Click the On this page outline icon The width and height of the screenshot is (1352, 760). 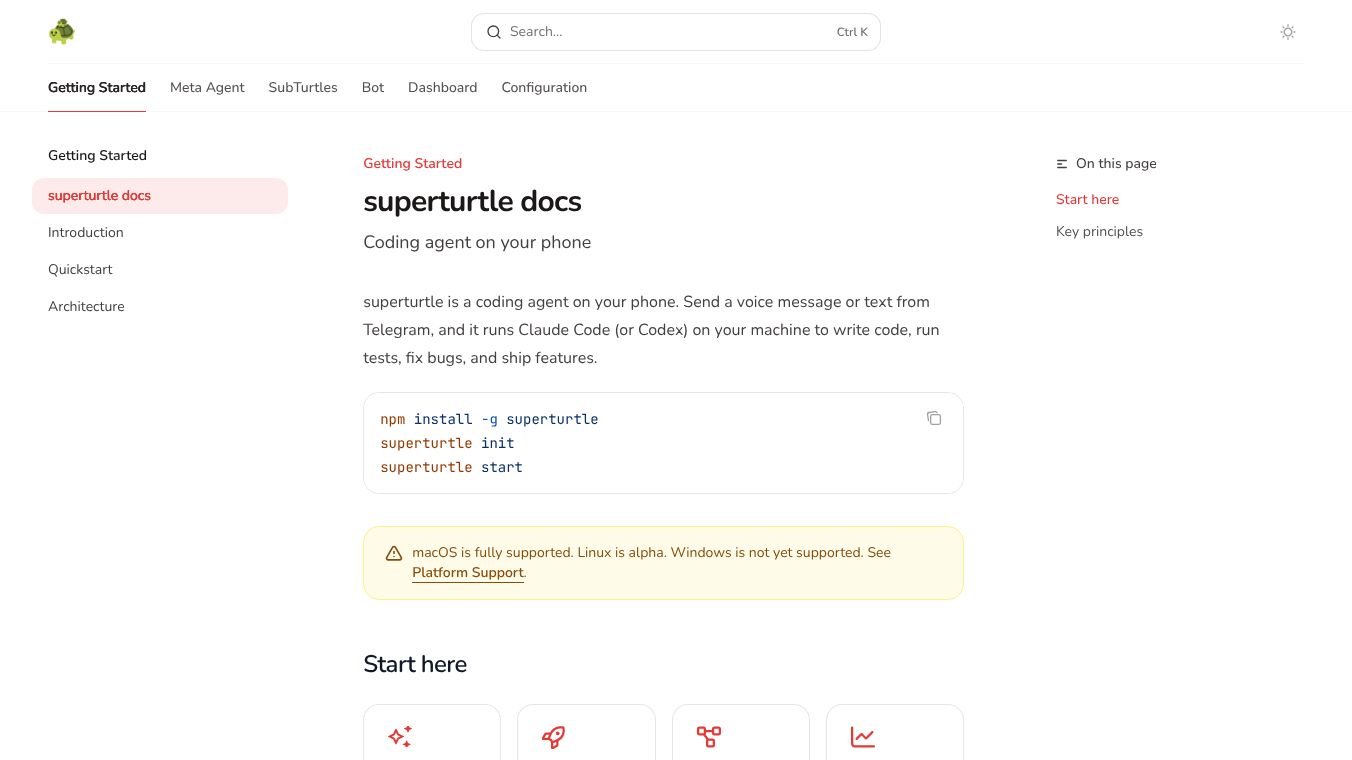click(x=1062, y=164)
